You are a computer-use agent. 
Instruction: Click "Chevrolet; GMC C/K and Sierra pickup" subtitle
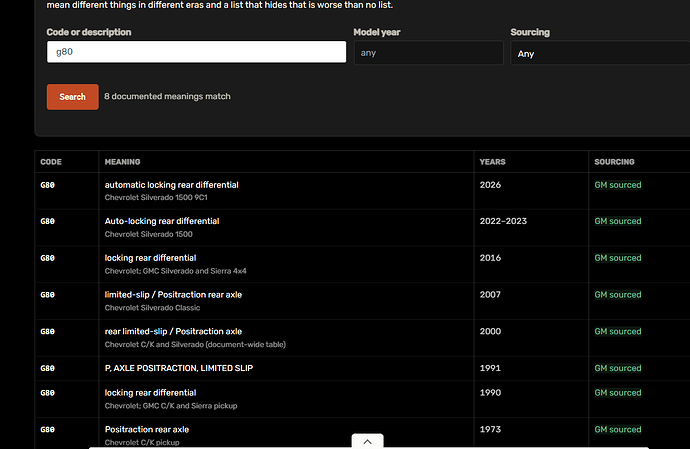(x=171, y=406)
